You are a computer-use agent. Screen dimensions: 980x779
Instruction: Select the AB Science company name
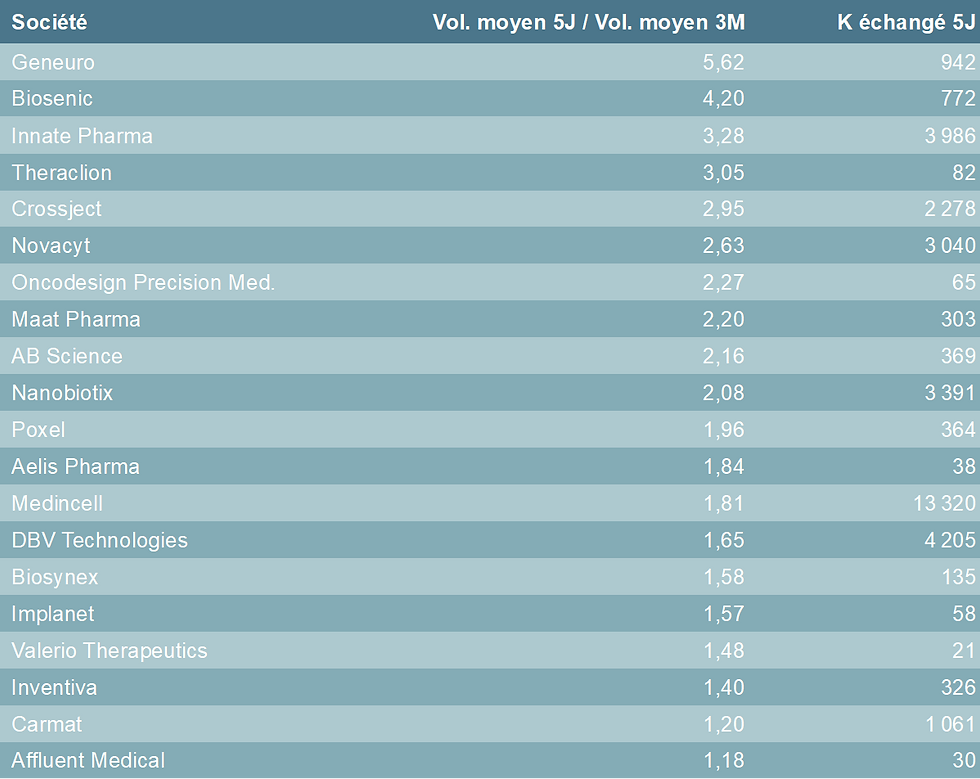coord(67,356)
